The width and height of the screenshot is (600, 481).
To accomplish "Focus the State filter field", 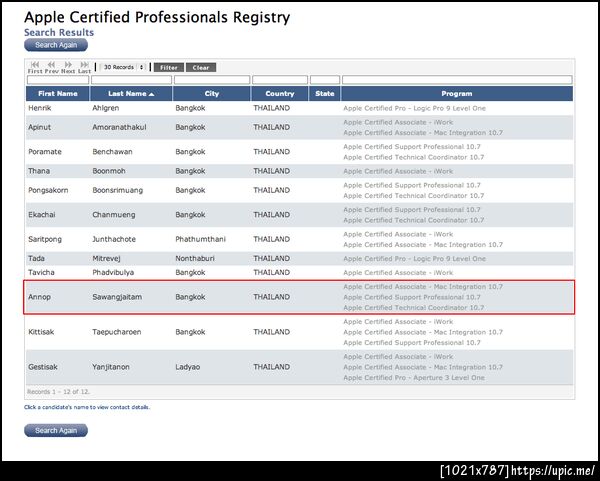I will pyautogui.click(x=325, y=80).
